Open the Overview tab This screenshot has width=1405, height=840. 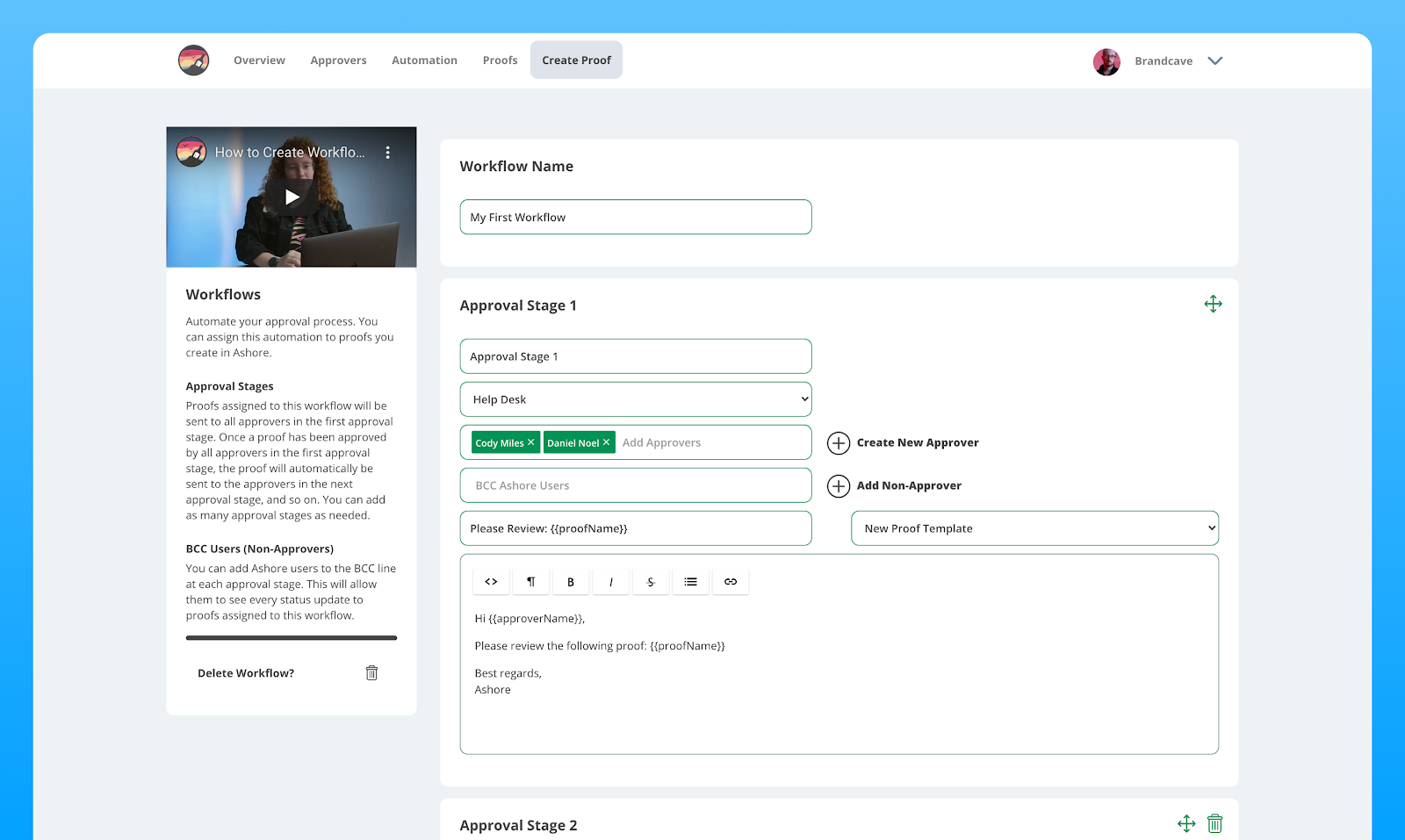pos(259,61)
